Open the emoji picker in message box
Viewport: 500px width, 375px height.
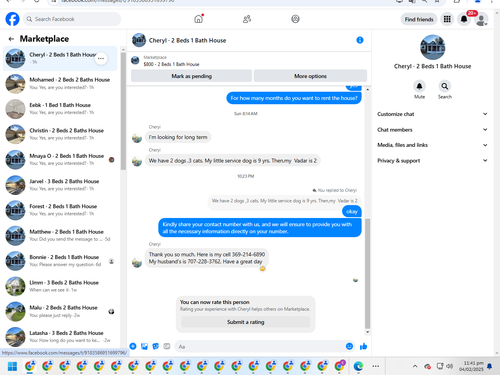click(x=349, y=346)
